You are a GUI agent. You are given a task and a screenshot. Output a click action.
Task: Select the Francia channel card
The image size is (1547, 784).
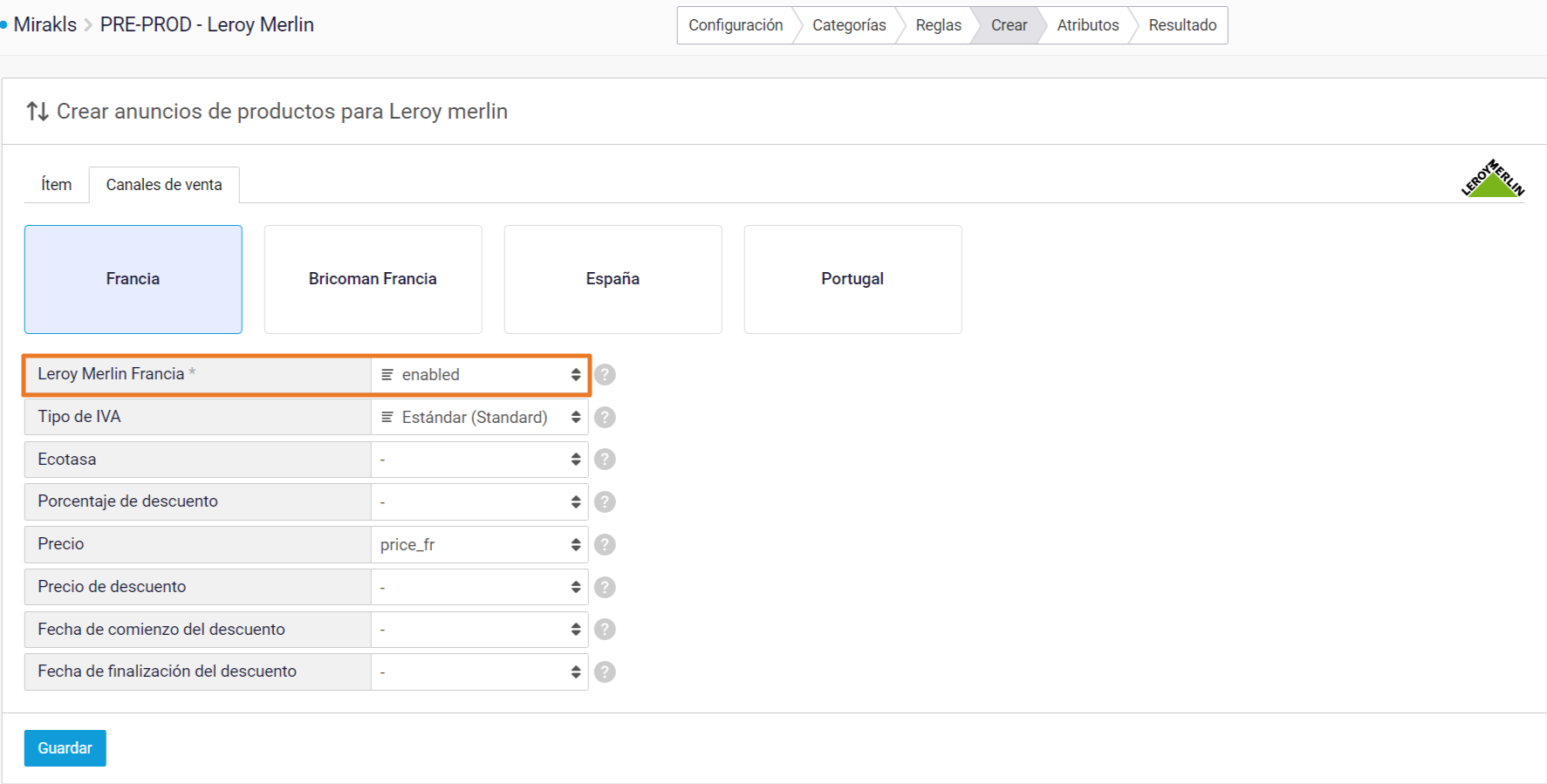point(133,279)
